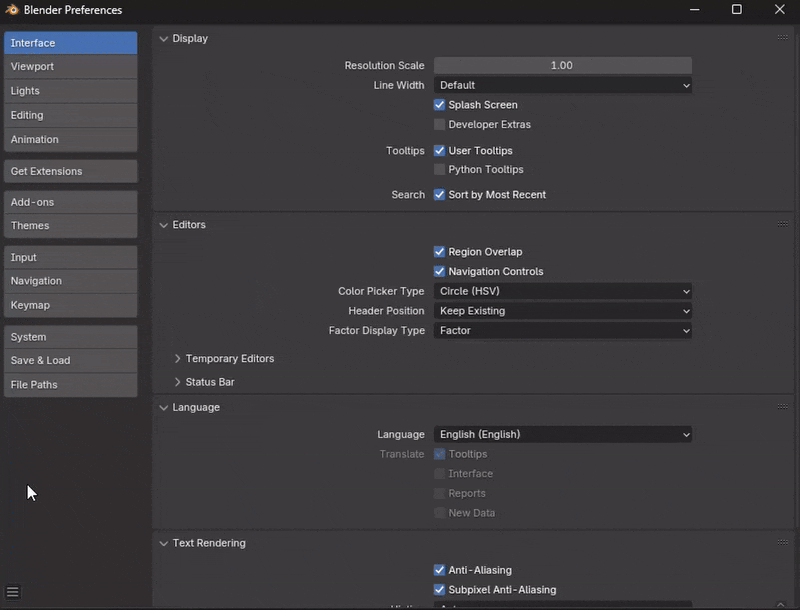
Task: Open the Navigation preferences tab
Action: pyautogui.click(x=70, y=281)
